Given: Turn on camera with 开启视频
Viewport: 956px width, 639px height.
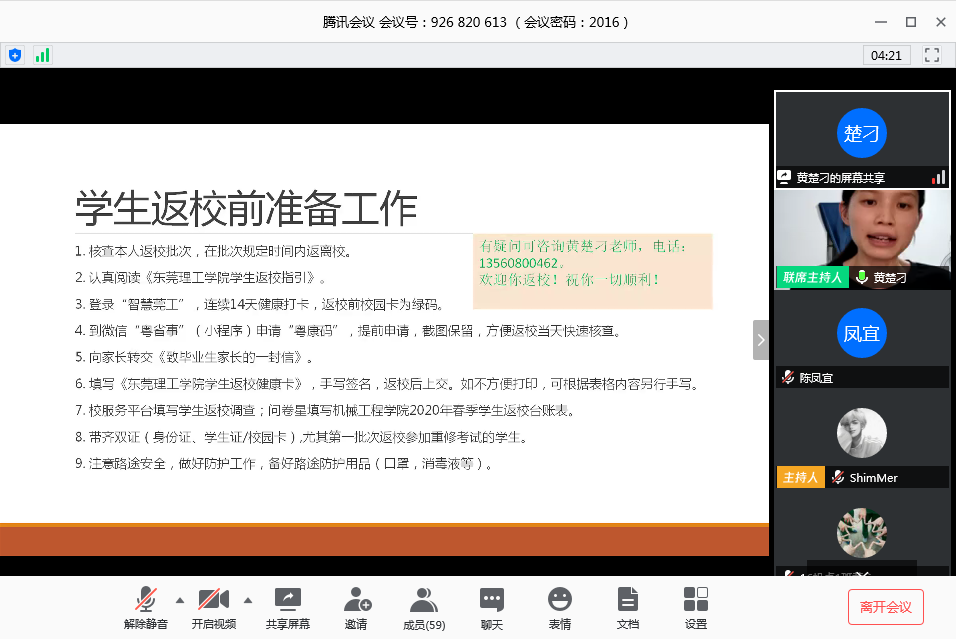Looking at the screenshot, I should (x=213, y=608).
